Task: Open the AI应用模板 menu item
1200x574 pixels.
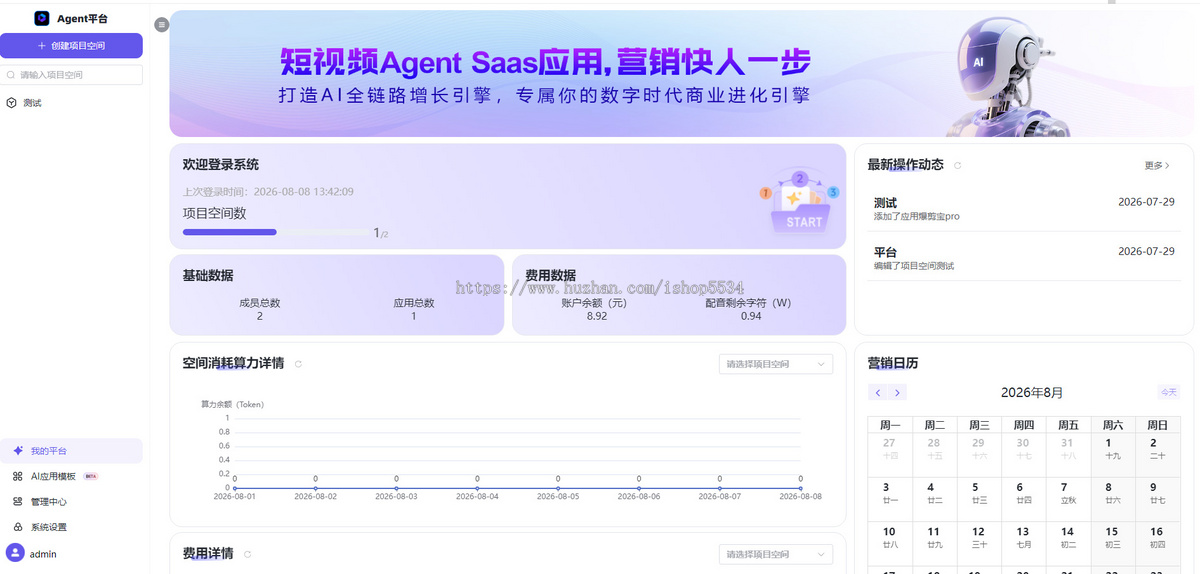Action: [x=71, y=477]
